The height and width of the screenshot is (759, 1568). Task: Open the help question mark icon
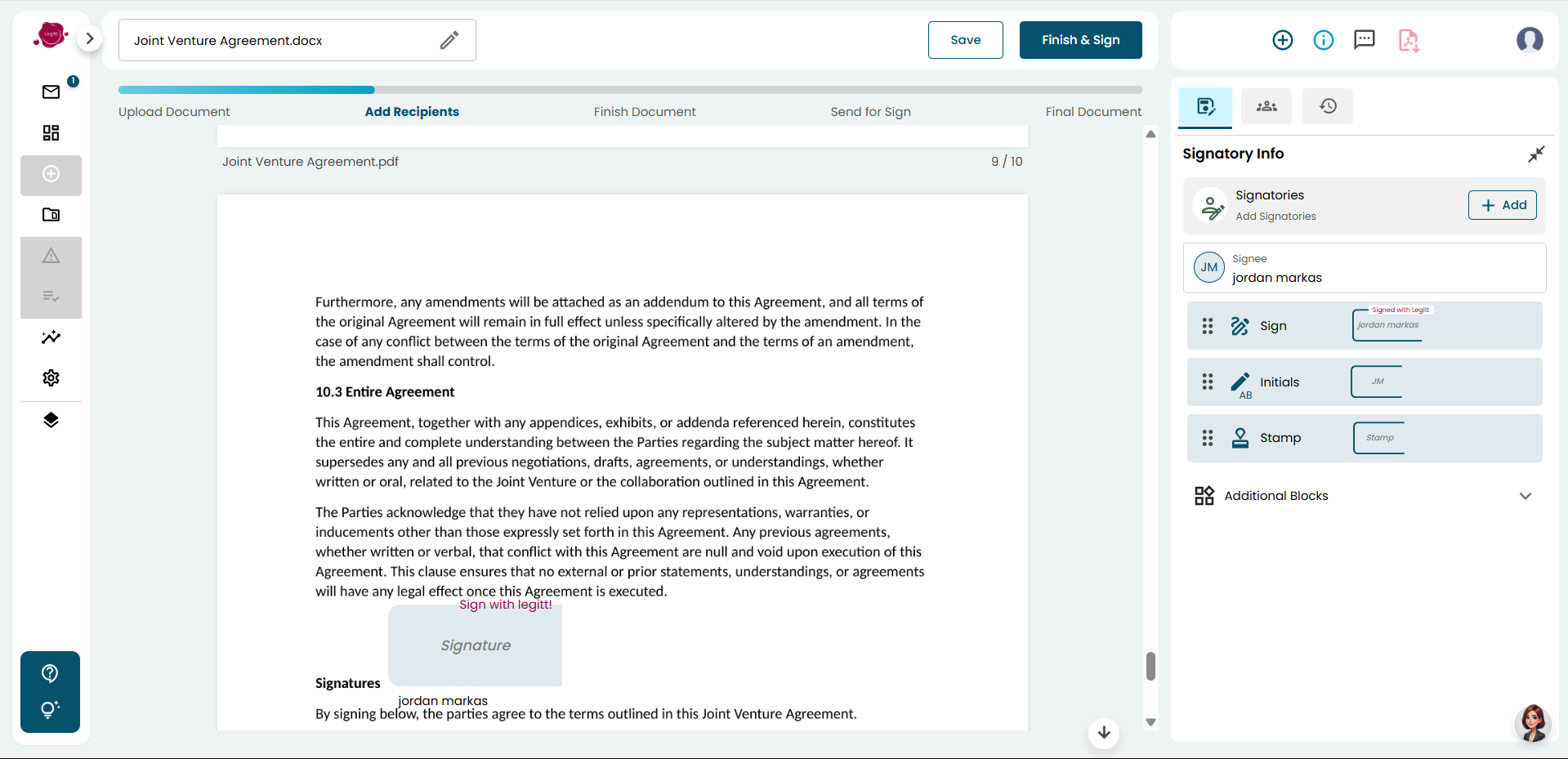tap(50, 672)
